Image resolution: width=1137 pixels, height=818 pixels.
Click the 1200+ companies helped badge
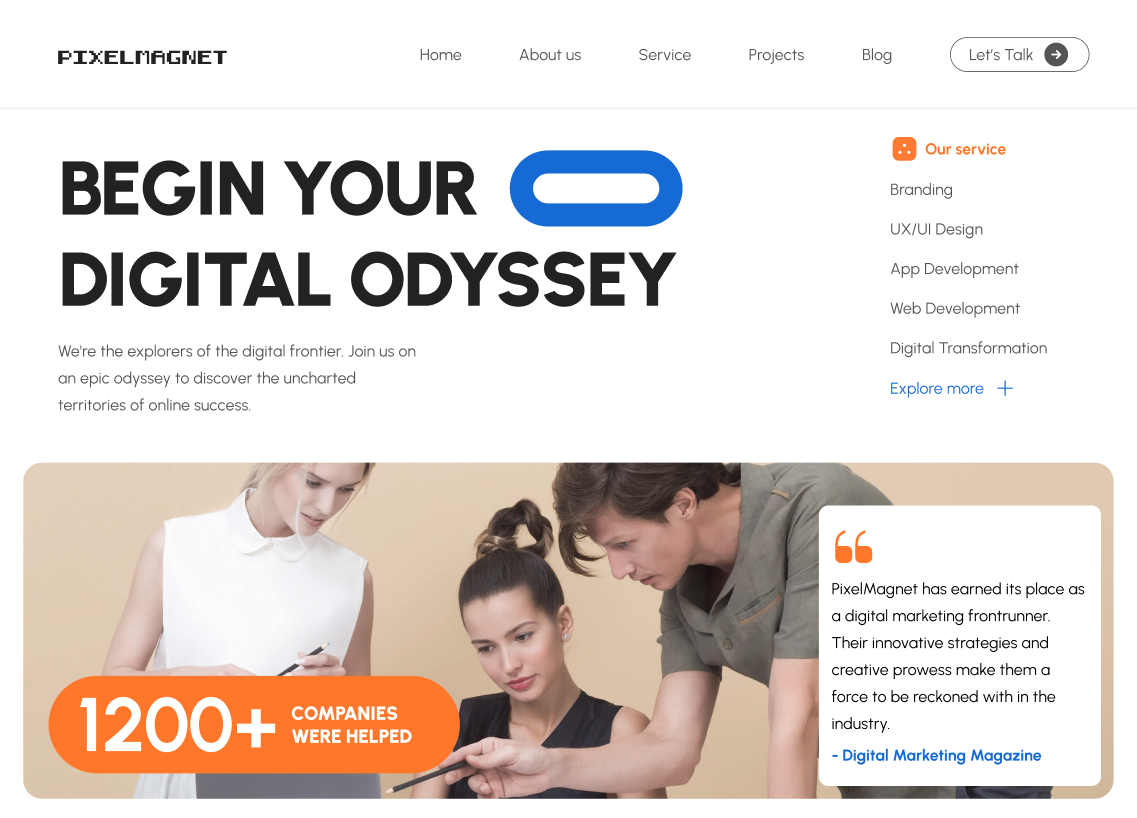pyautogui.click(x=254, y=724)
